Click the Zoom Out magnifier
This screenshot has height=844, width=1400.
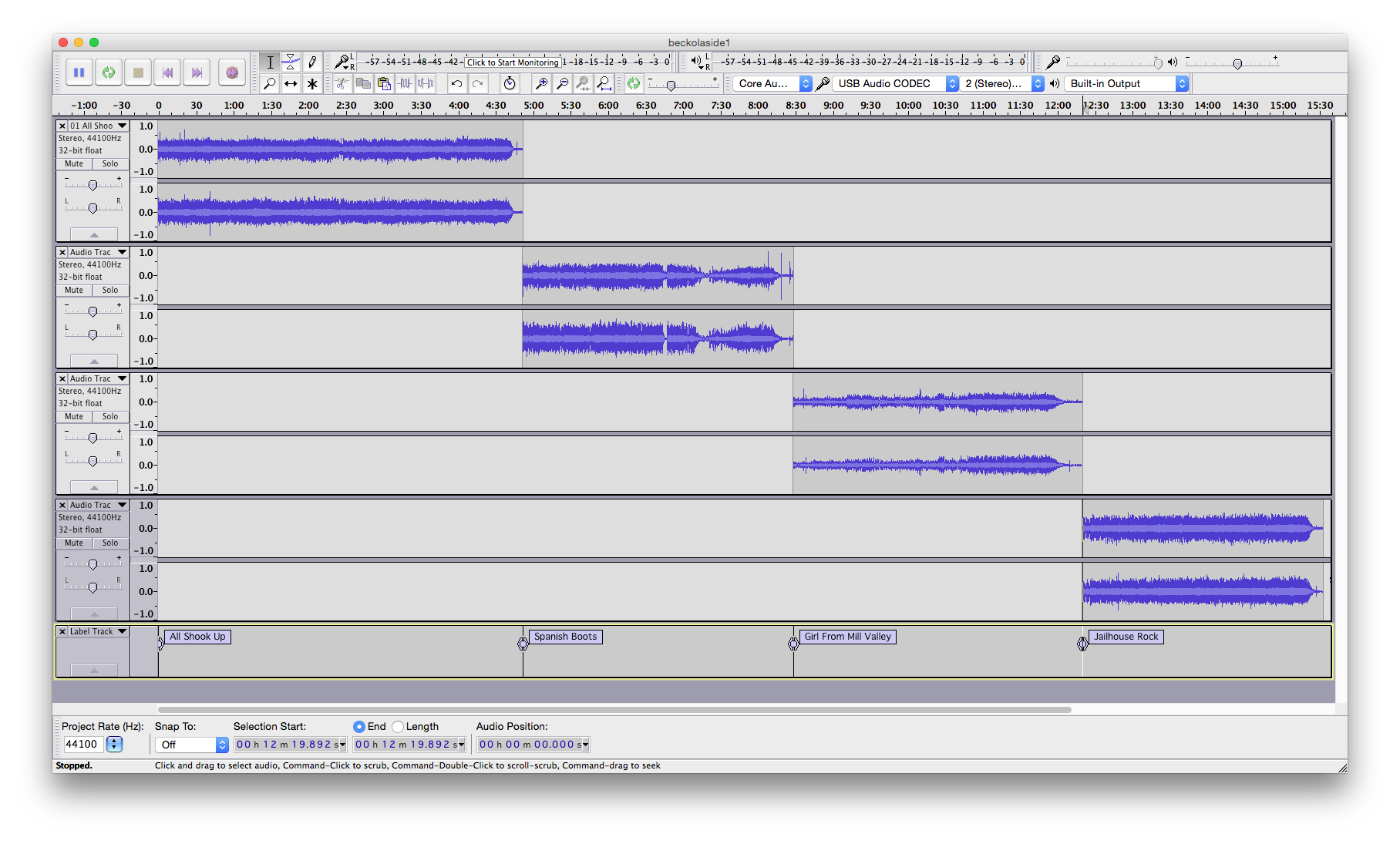click(563, 83)
